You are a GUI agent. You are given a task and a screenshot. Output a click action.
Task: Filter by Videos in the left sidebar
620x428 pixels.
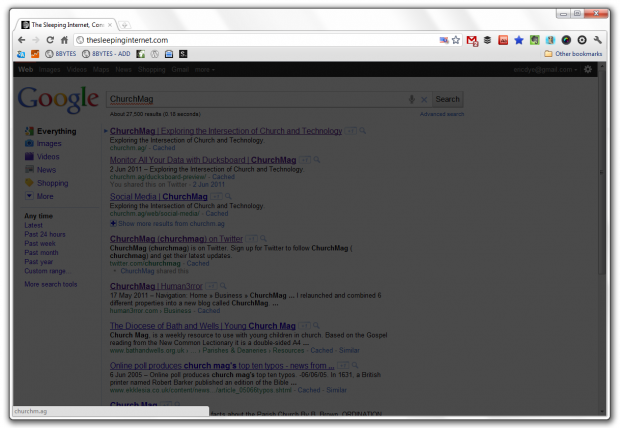[x=48, y=157]
